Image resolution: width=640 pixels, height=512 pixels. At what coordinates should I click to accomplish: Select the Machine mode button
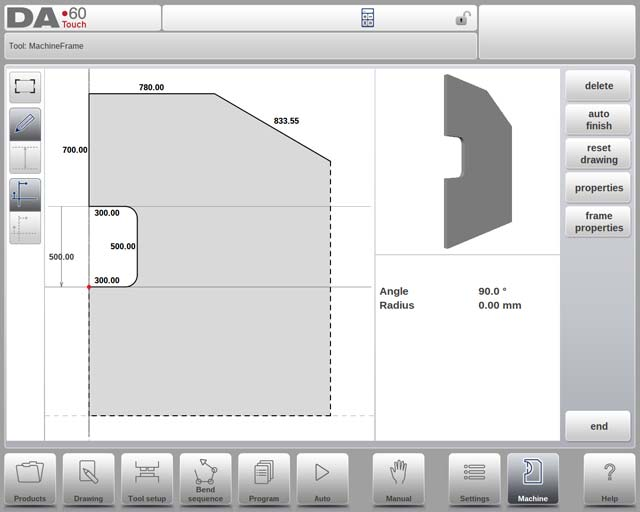533,479
